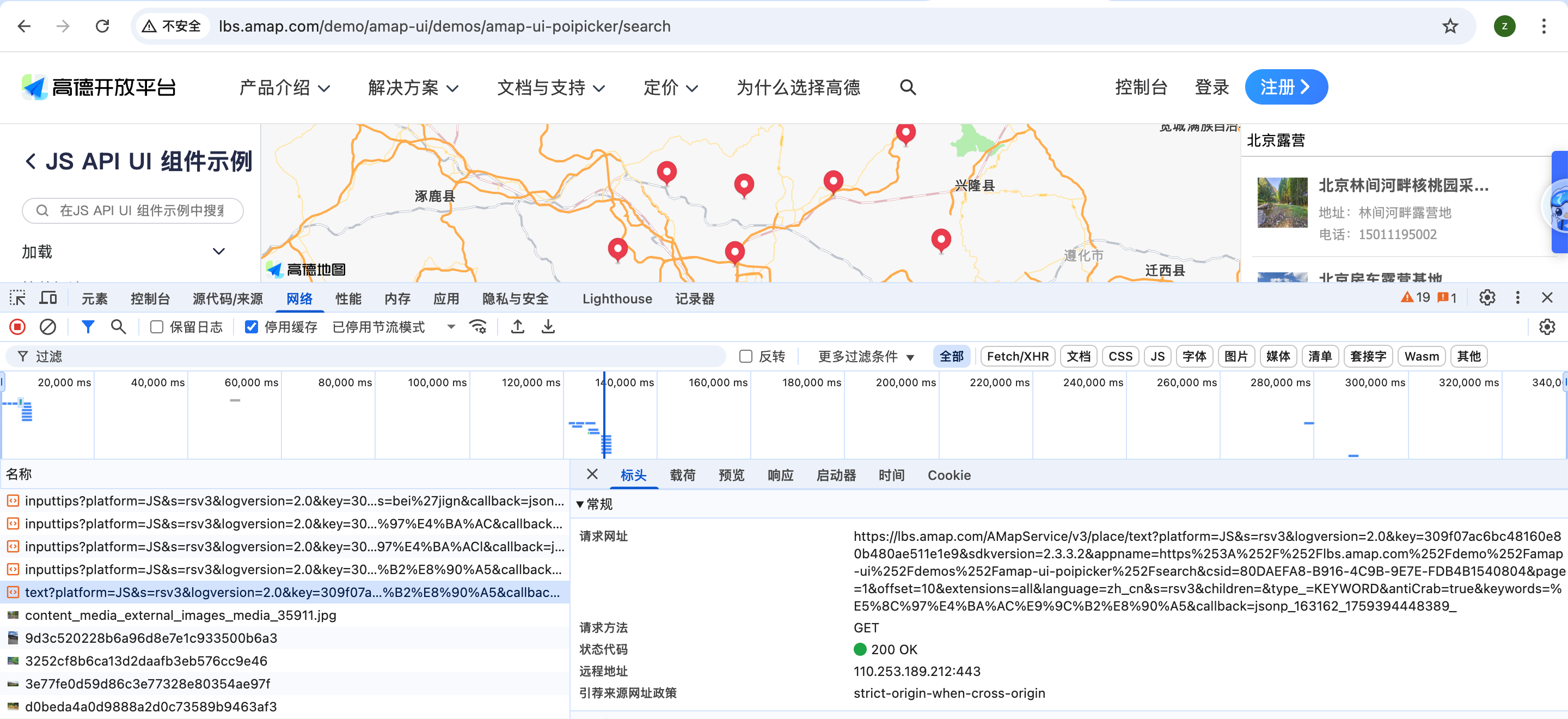Screen dimensions: 1568x719
Task: Open network conditions wifi icon
Action: pyautogui.click(x=478, y=327)
